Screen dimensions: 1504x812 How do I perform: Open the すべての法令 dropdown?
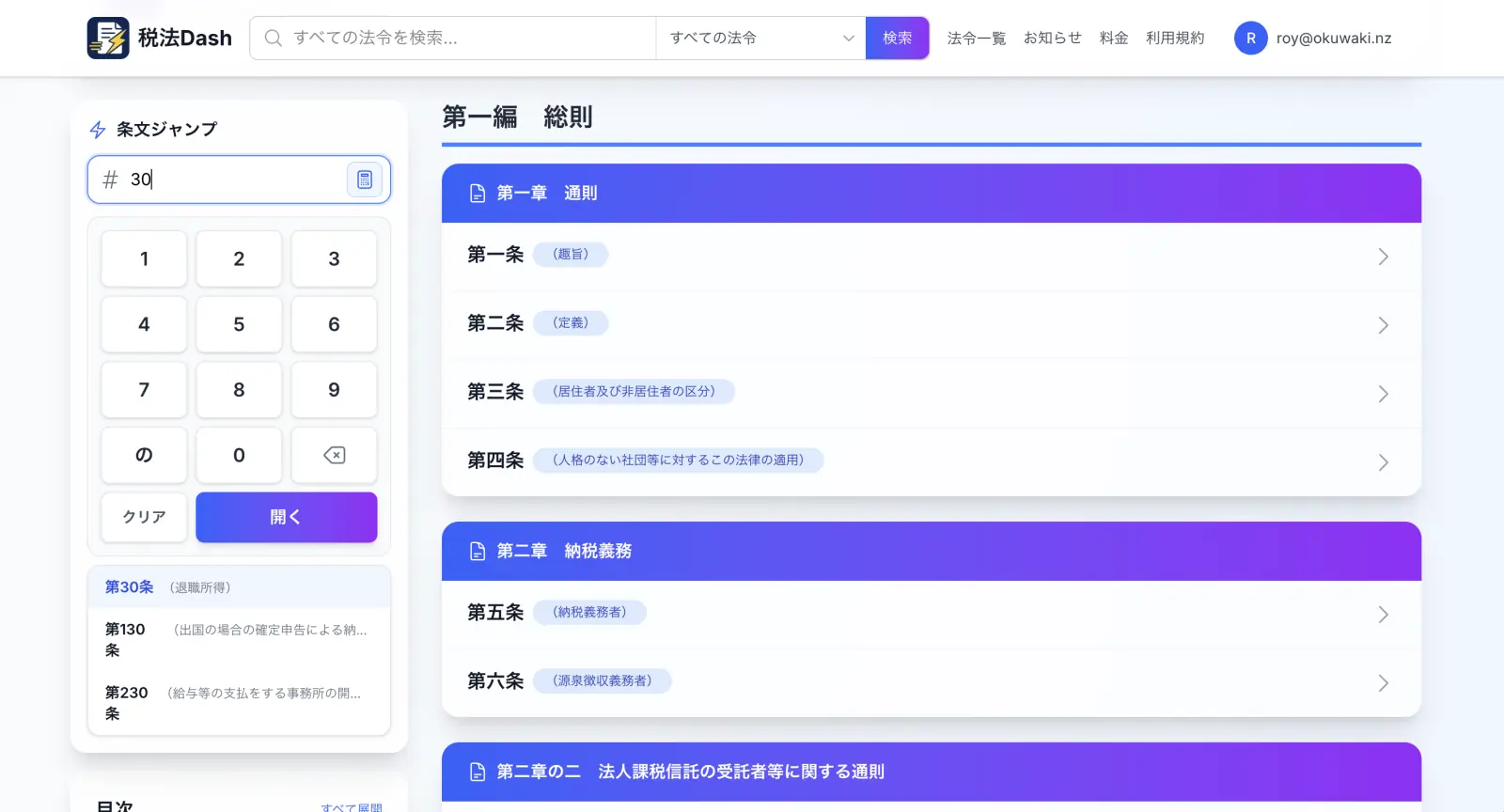coord(760,38)
